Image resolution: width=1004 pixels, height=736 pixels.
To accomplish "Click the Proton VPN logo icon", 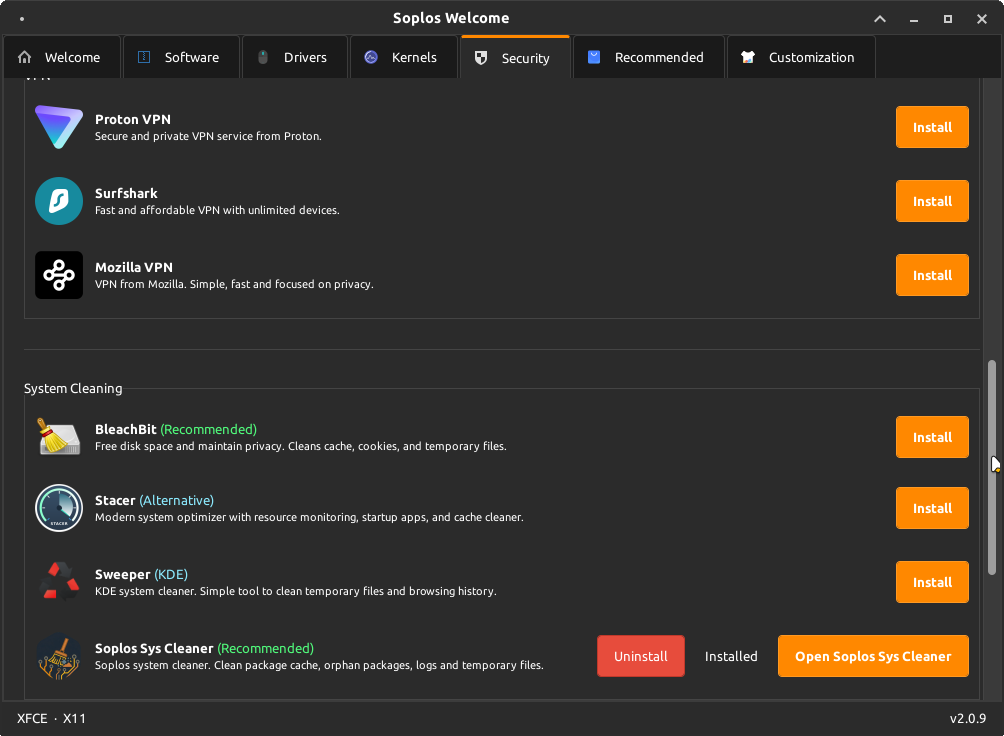I will [59, 127].
